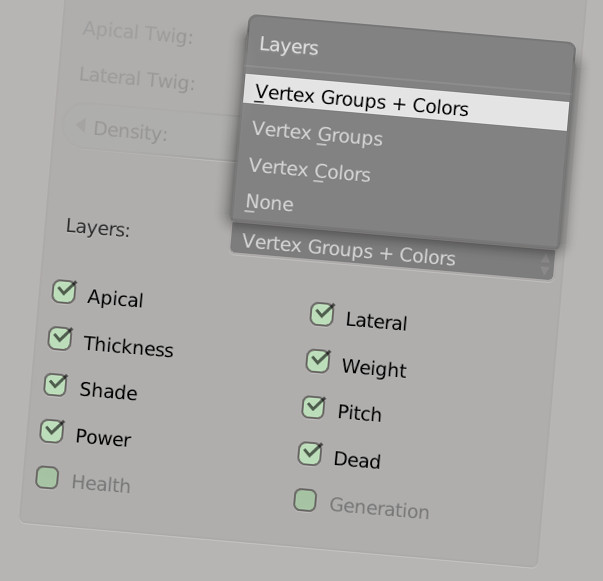Select None in the Layers menu

(x=270, y=203)
